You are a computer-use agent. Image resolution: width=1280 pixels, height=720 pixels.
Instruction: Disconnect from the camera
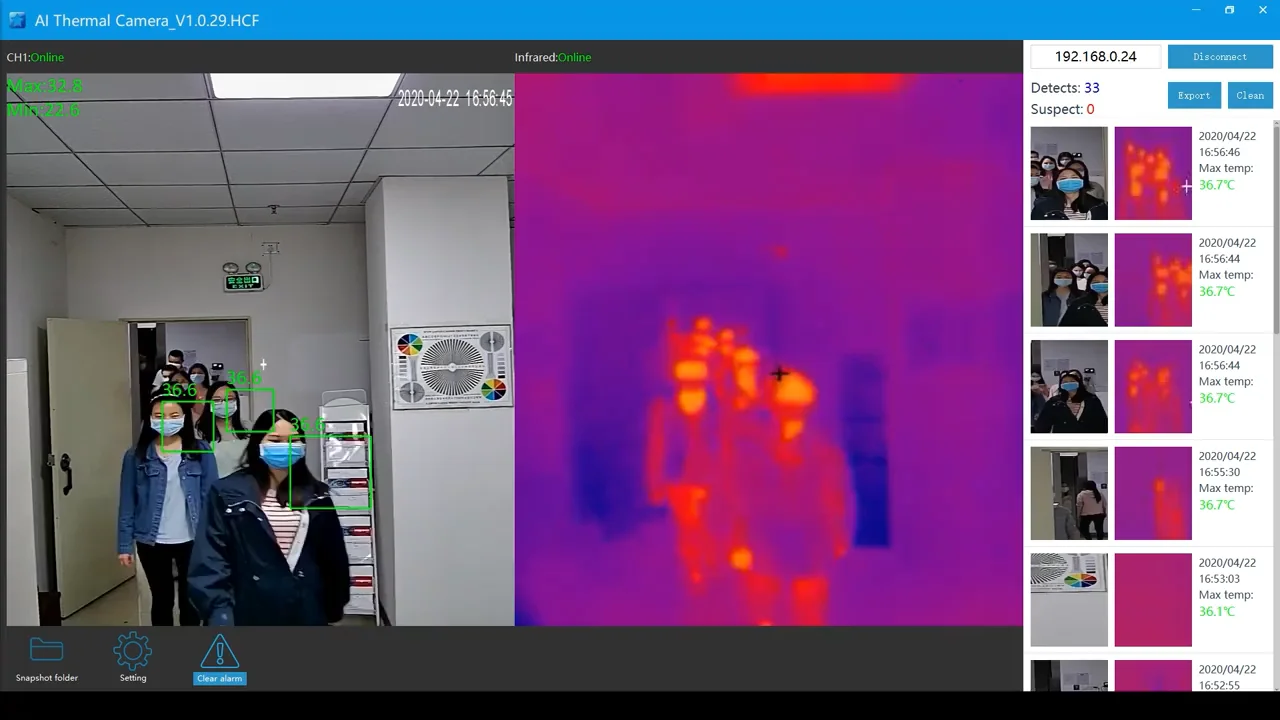(x=1220, y=57)
